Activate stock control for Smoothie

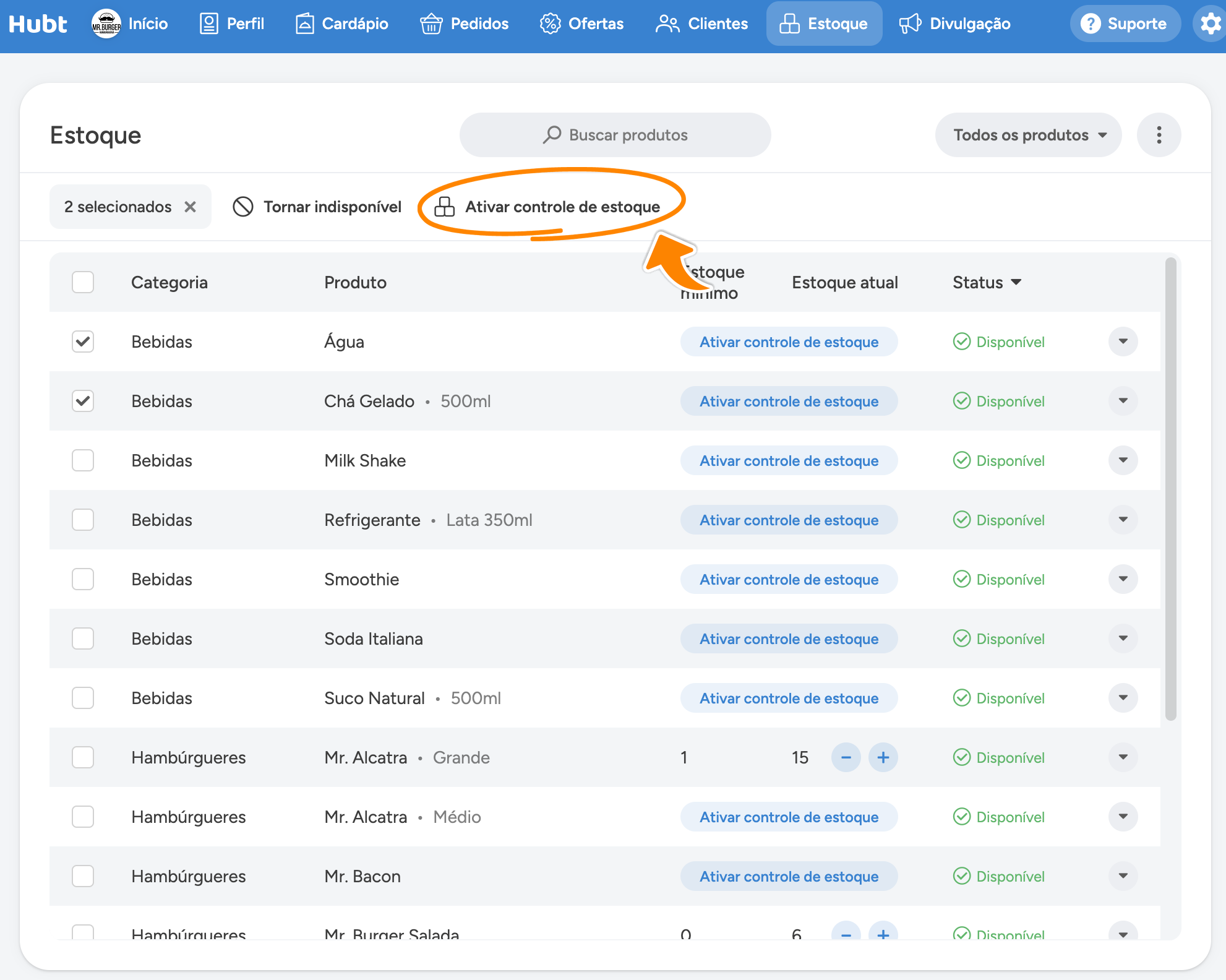tap(789, 579)
